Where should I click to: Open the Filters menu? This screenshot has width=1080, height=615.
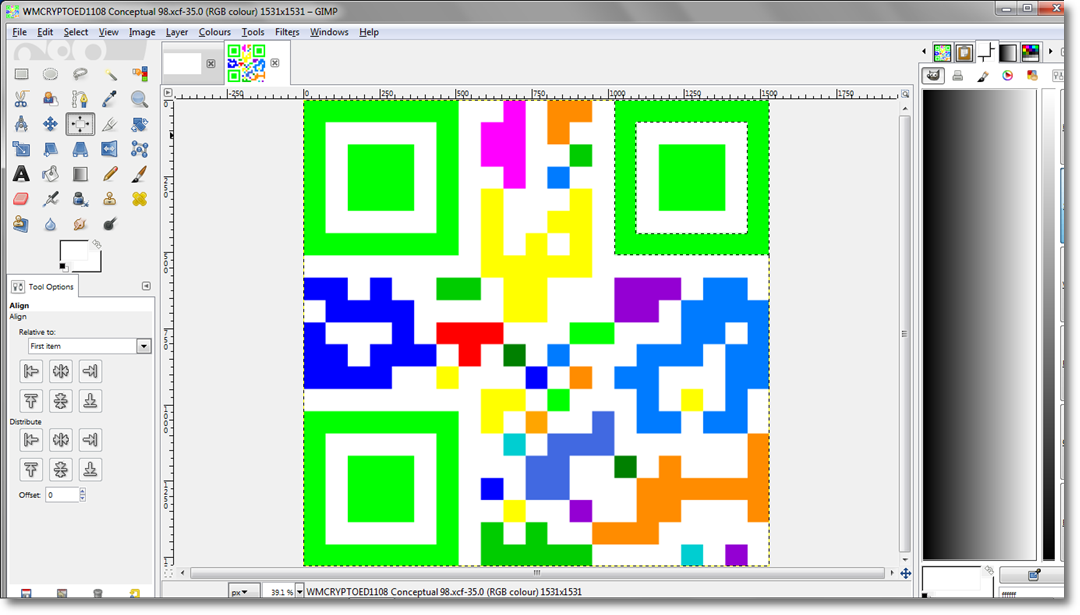pos(287,32)
